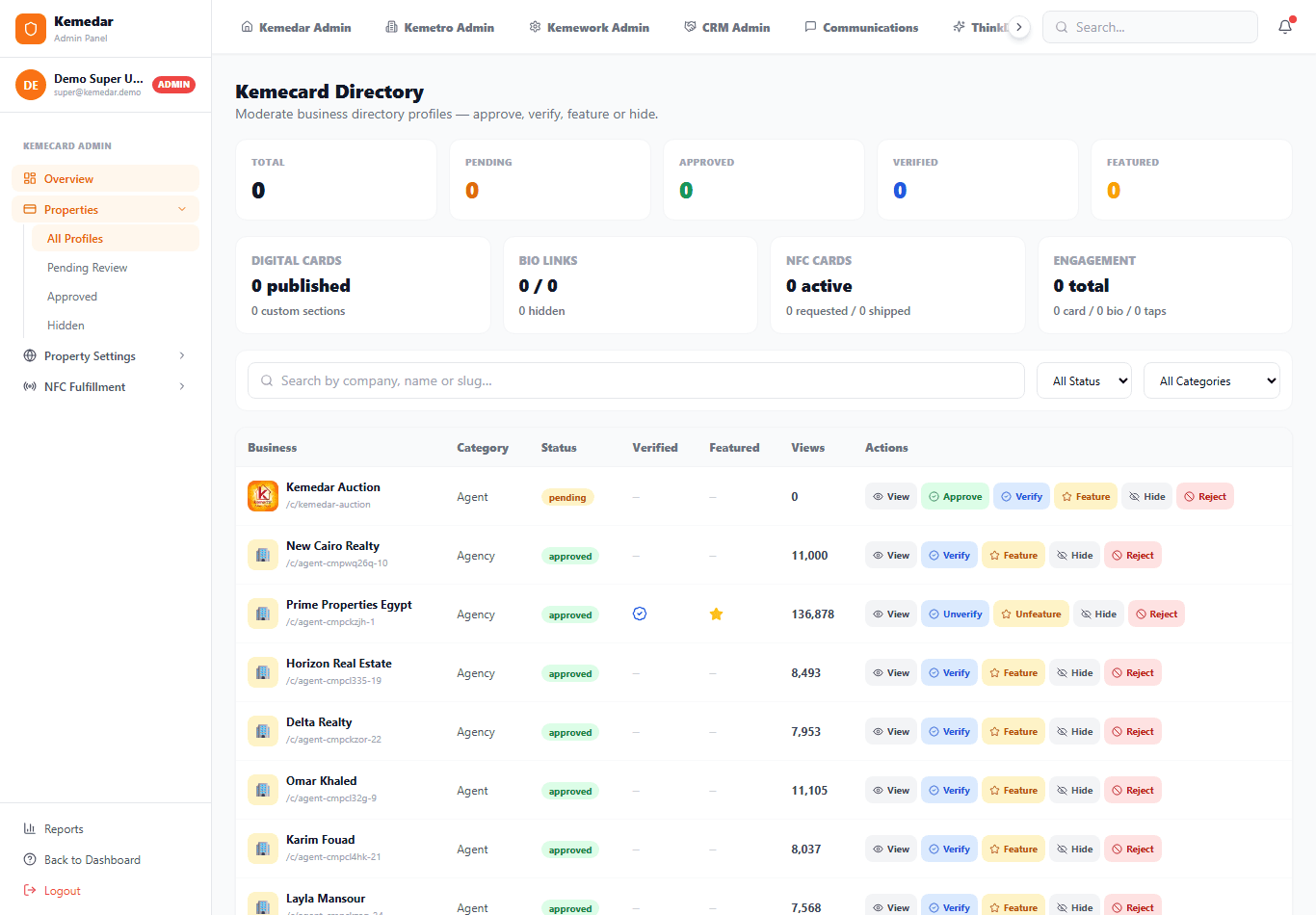The image size is (1316, 915).
Task: Click the Views column header
Action: point(808,447)
